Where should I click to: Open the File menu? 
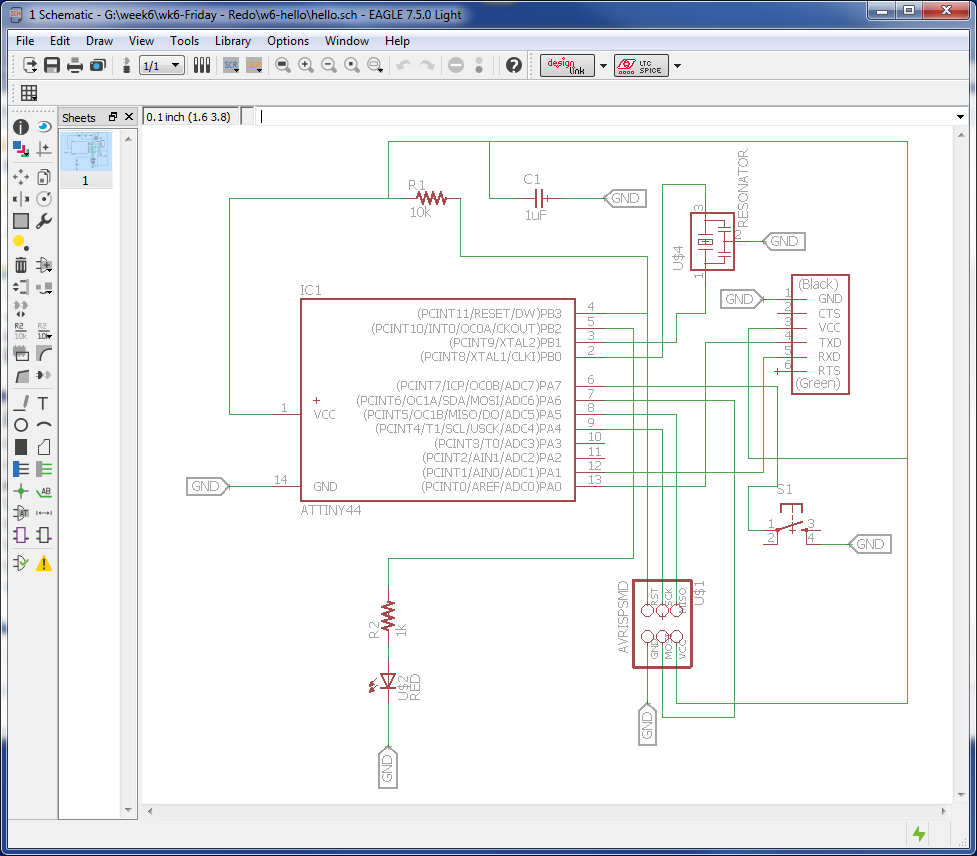click(x=25, y=40)
